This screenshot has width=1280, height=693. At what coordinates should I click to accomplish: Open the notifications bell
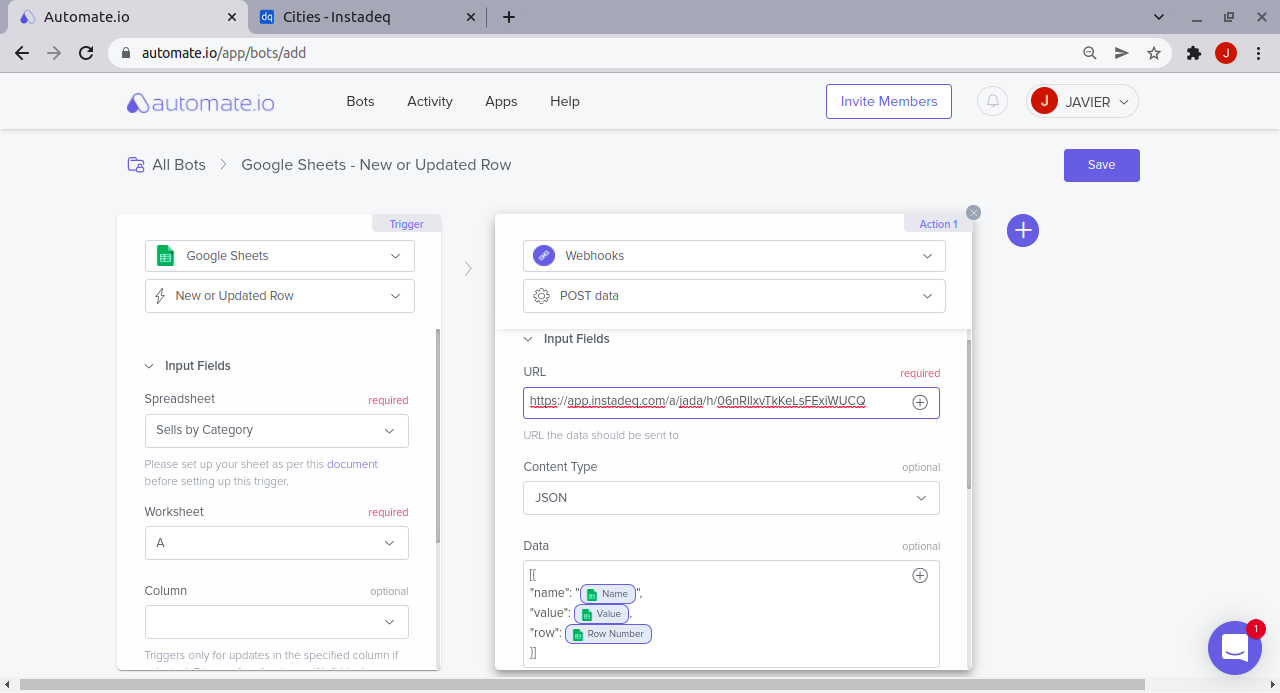992,101
